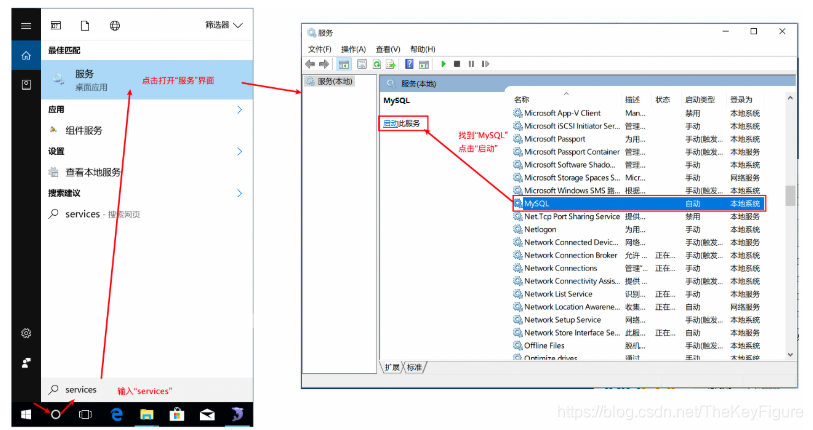Open the Windows Start button
Image resolution: width=813 pixels, height=430 pixels.
26,414
